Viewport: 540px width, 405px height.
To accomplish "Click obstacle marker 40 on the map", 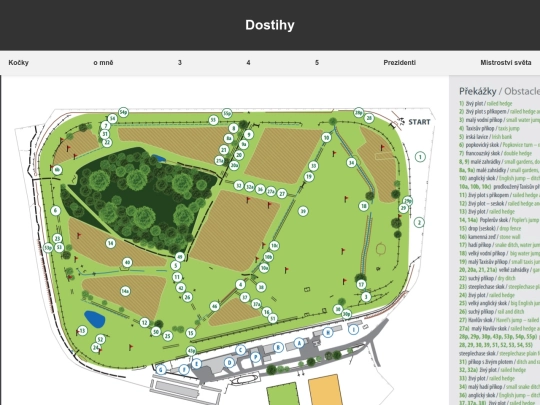I will pos(127,262).
